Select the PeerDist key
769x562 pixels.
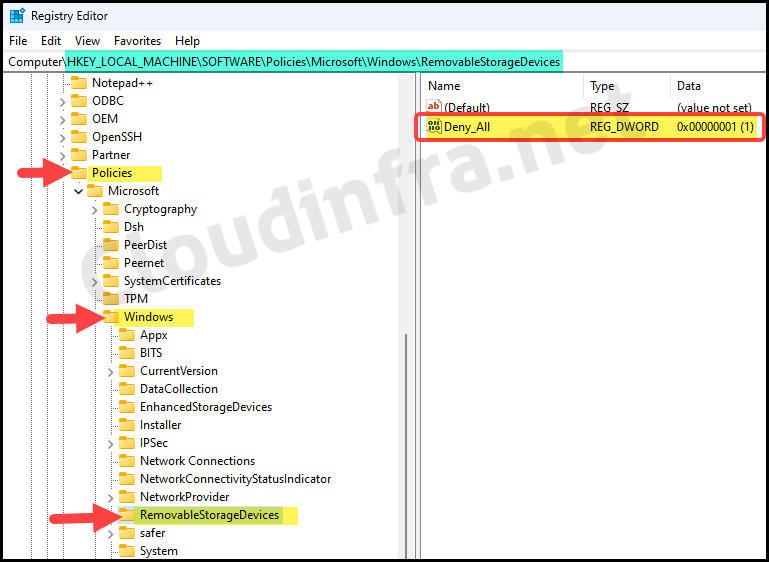pos(146,245)
